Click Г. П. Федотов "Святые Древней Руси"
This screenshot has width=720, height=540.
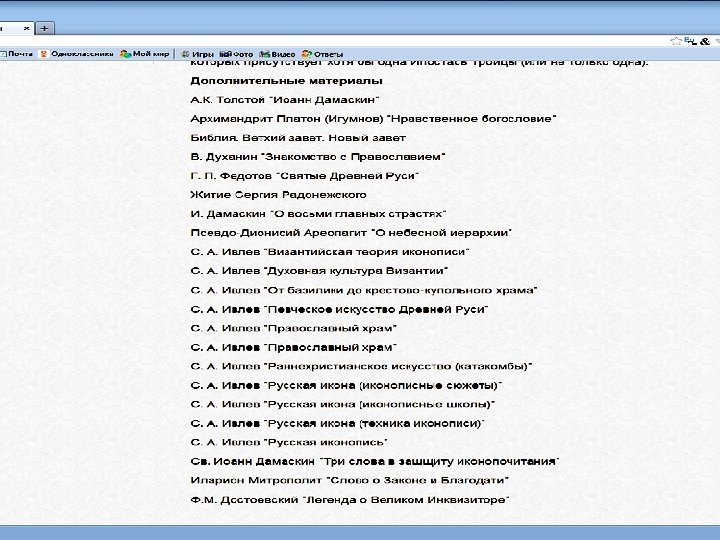(304, 176)
